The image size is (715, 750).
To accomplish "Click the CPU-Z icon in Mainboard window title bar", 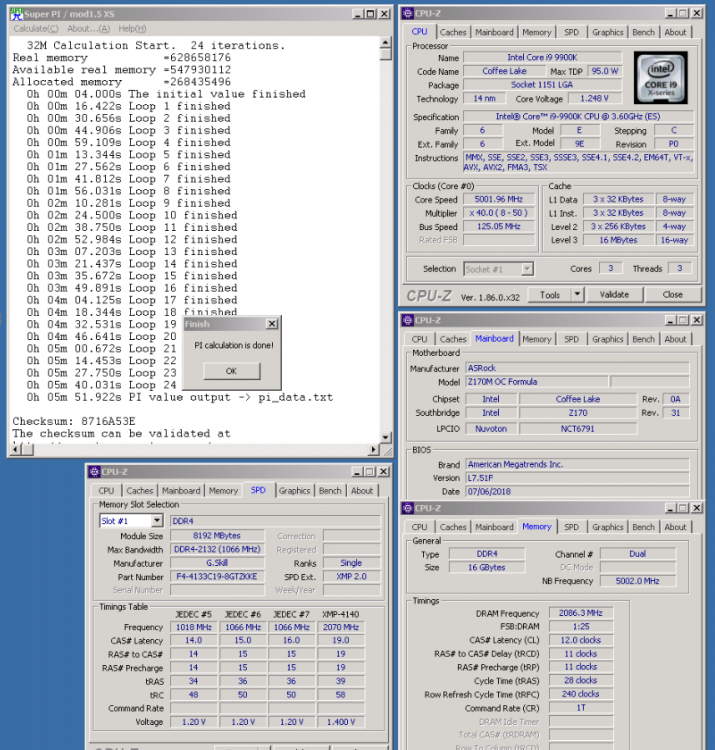I will tap(407, 320).
